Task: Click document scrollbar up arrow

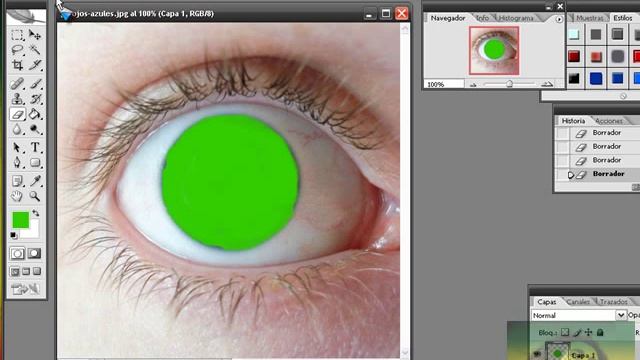Action: pos(404,29)
